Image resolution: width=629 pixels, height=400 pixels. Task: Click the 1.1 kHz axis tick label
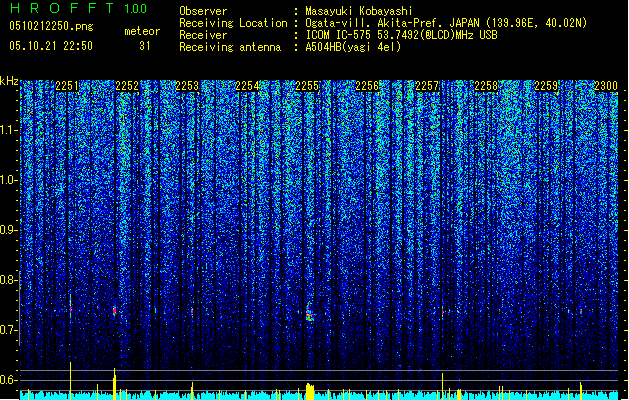[9, 130]
